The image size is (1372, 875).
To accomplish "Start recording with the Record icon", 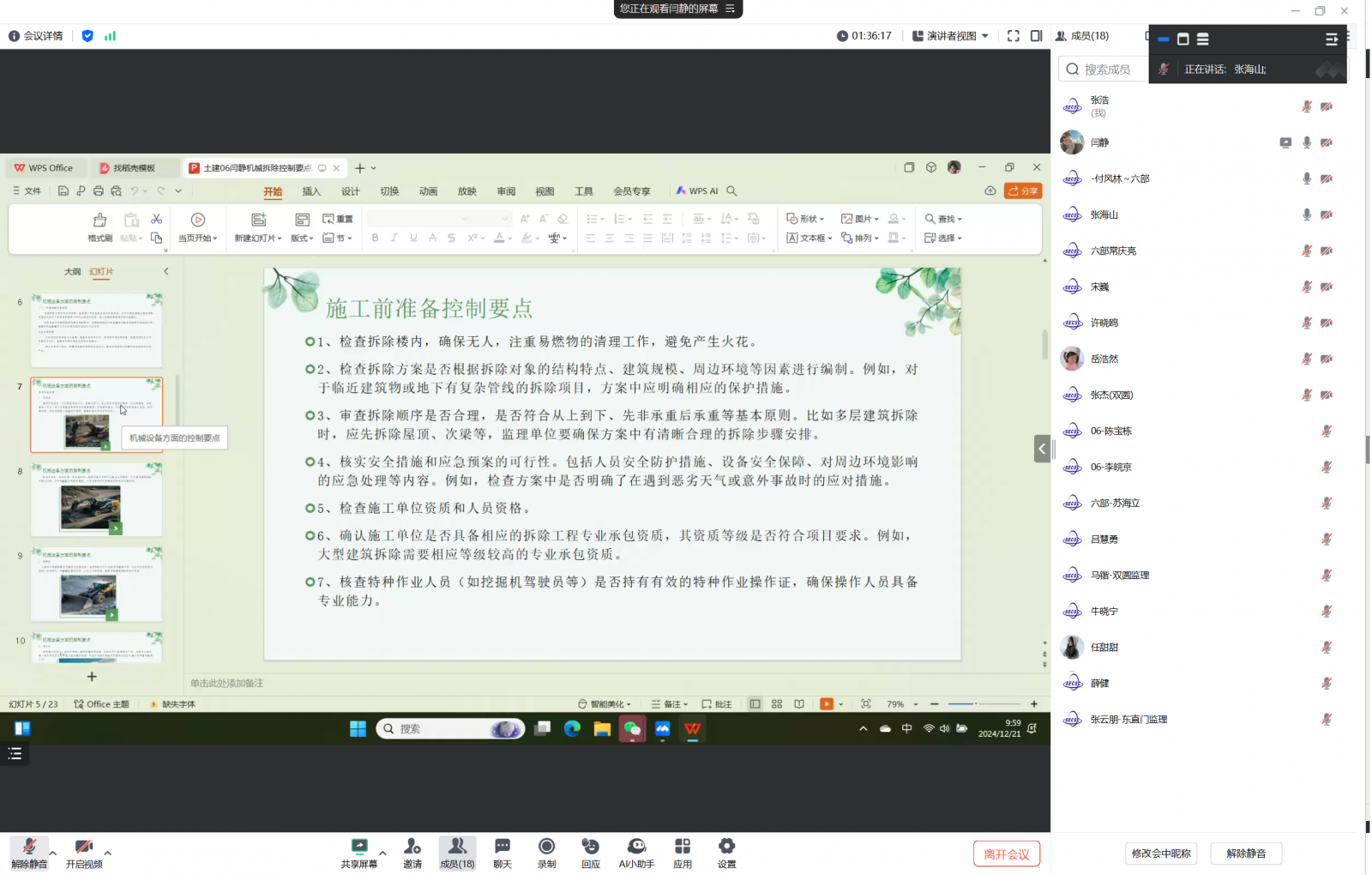I will point(546,853).
